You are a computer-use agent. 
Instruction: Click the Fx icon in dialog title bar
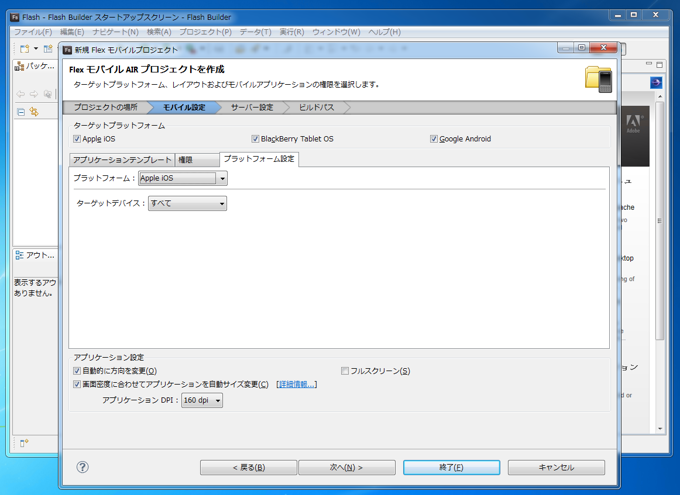point(67,50)
